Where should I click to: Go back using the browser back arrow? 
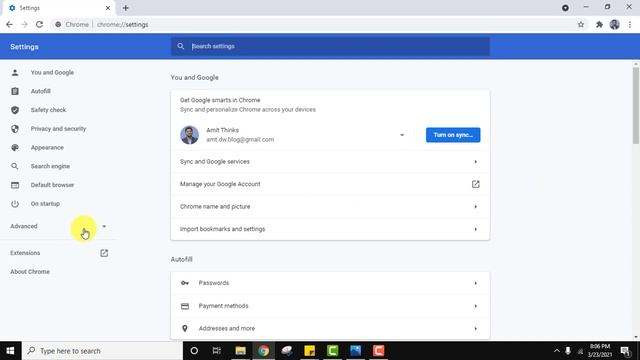point(9,24)
